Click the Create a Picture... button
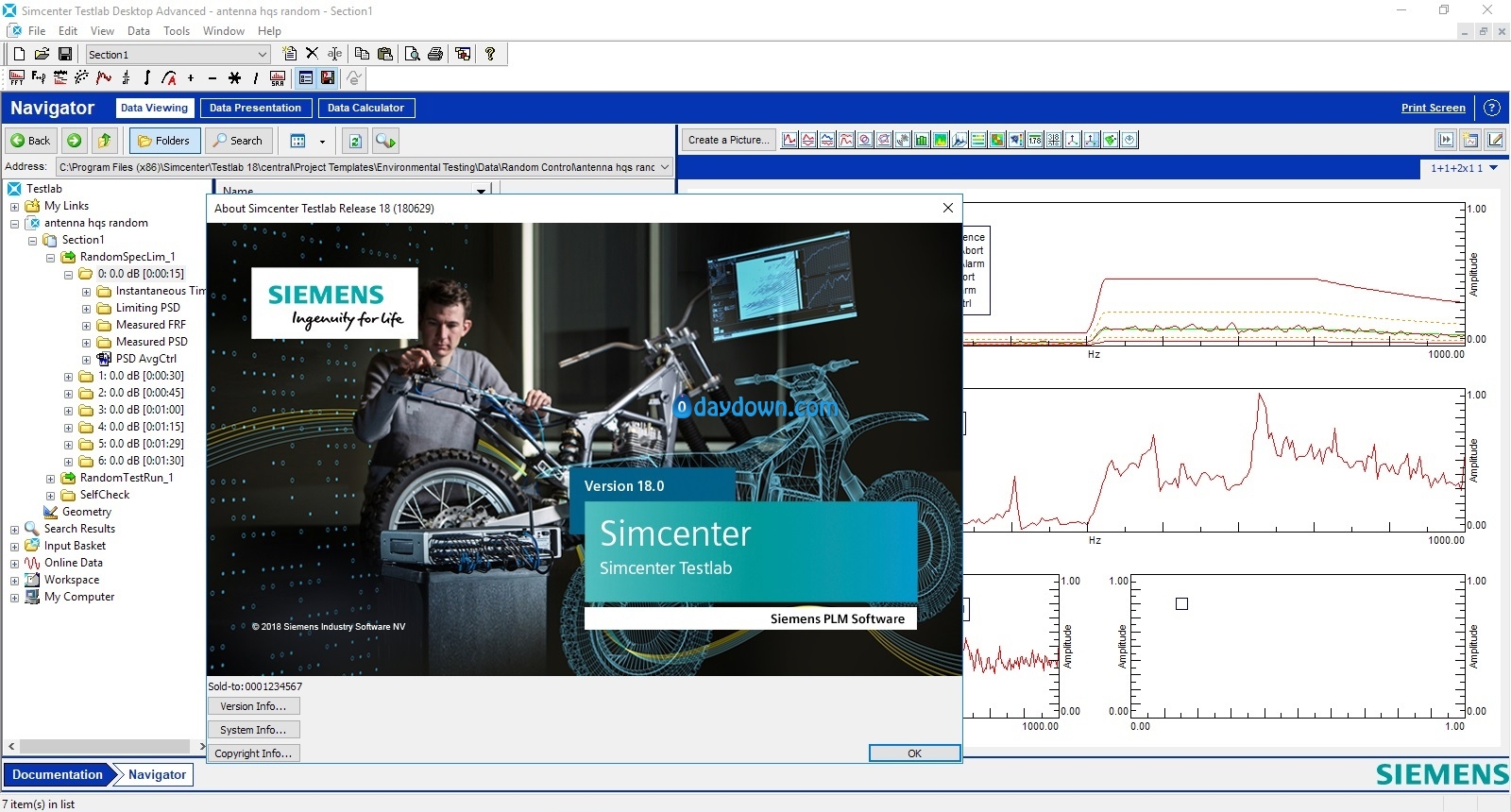Viewport: 1511px width, 812px height. point(729,140)
